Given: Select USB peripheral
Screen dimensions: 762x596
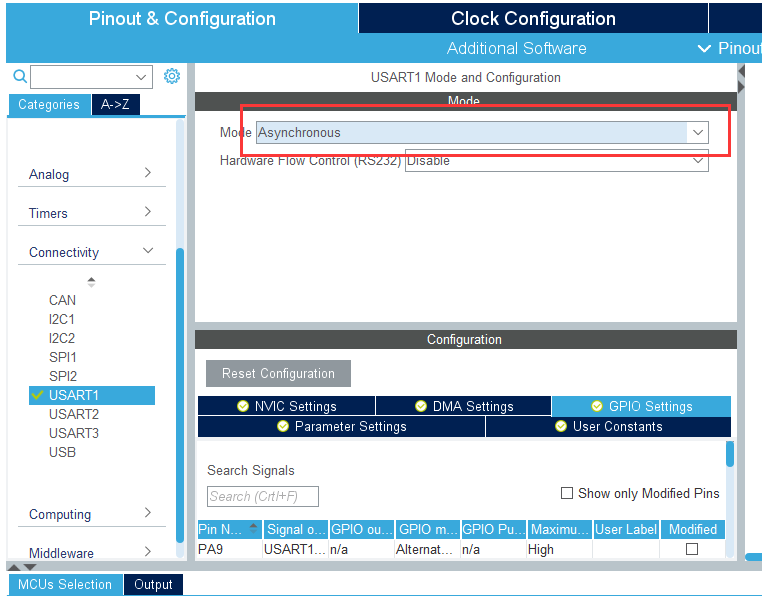Looking at the screenshot, I should pos(62,452).
